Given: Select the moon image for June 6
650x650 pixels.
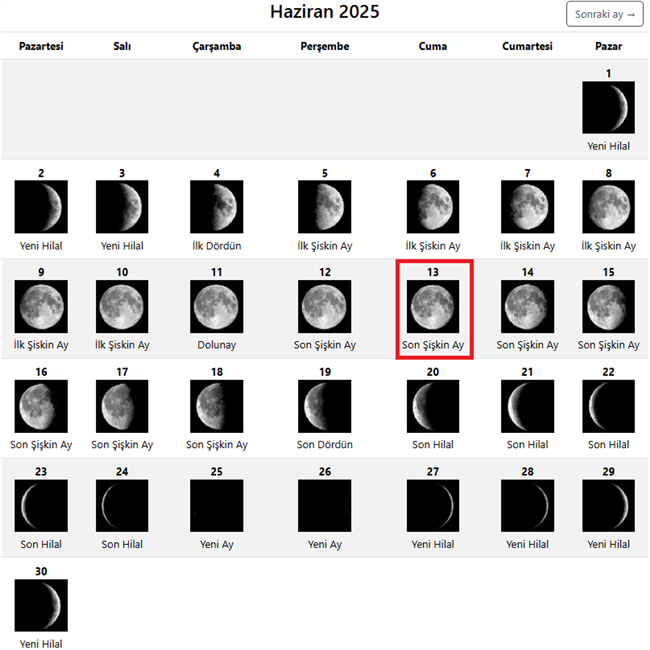Looking at the screenshot, I should point(433,207).
